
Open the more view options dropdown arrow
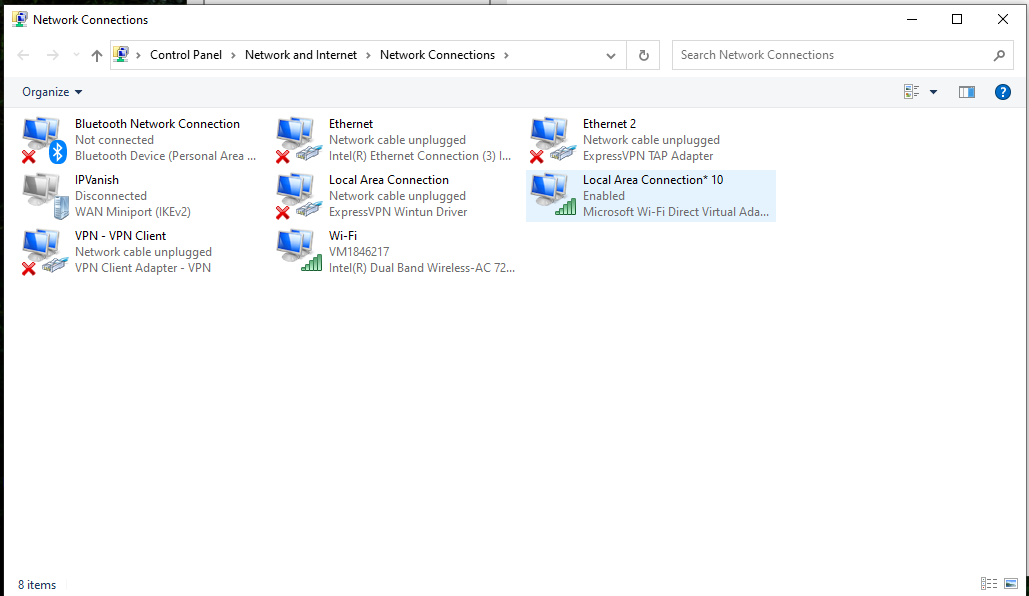coord(933,92)
